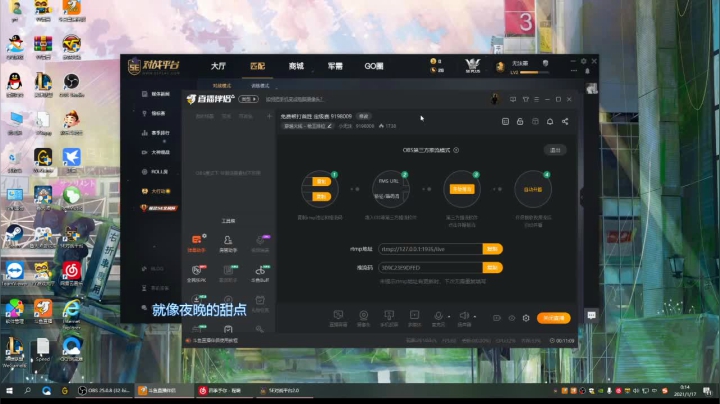Open the 军需 tab in 5E platform

tap(335, 66)
